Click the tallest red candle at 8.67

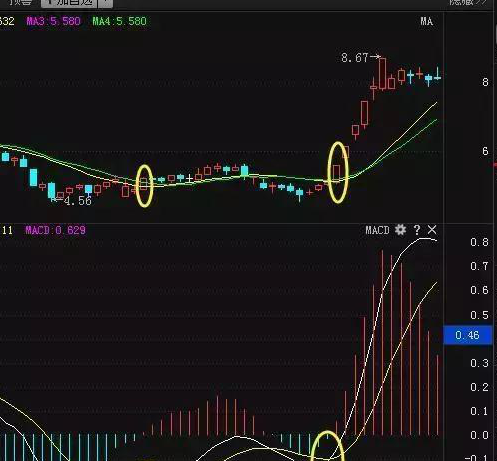click(x=382, y=74)
